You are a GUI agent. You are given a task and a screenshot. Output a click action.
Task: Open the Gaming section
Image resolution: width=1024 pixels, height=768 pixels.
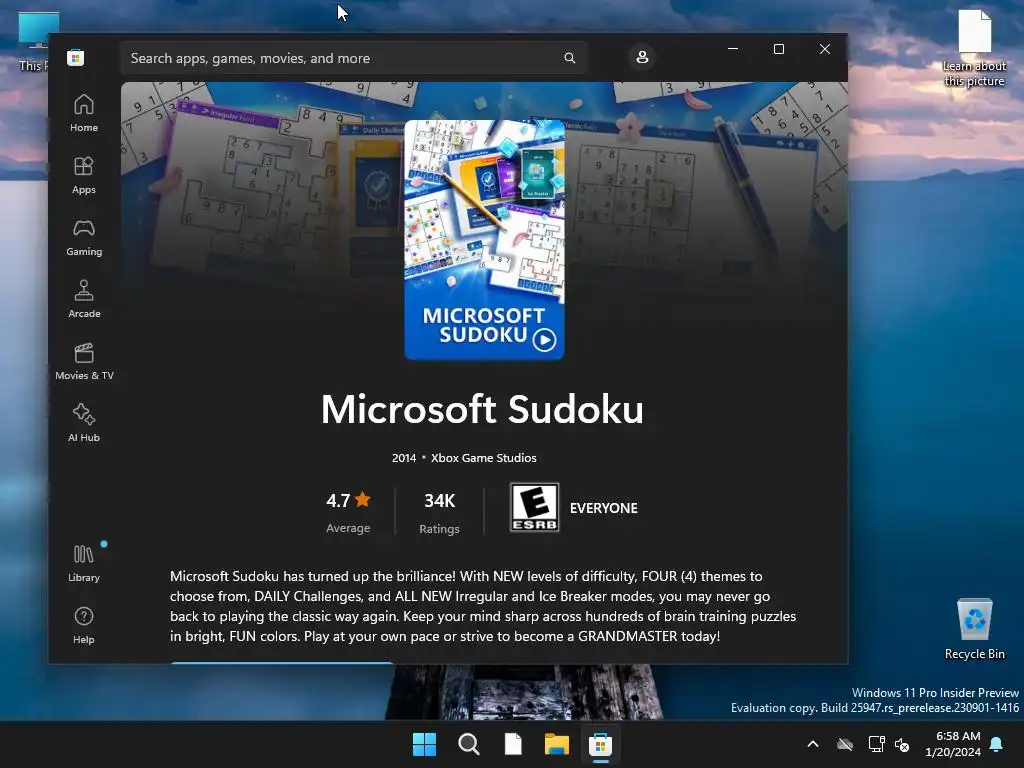point(84,238)
